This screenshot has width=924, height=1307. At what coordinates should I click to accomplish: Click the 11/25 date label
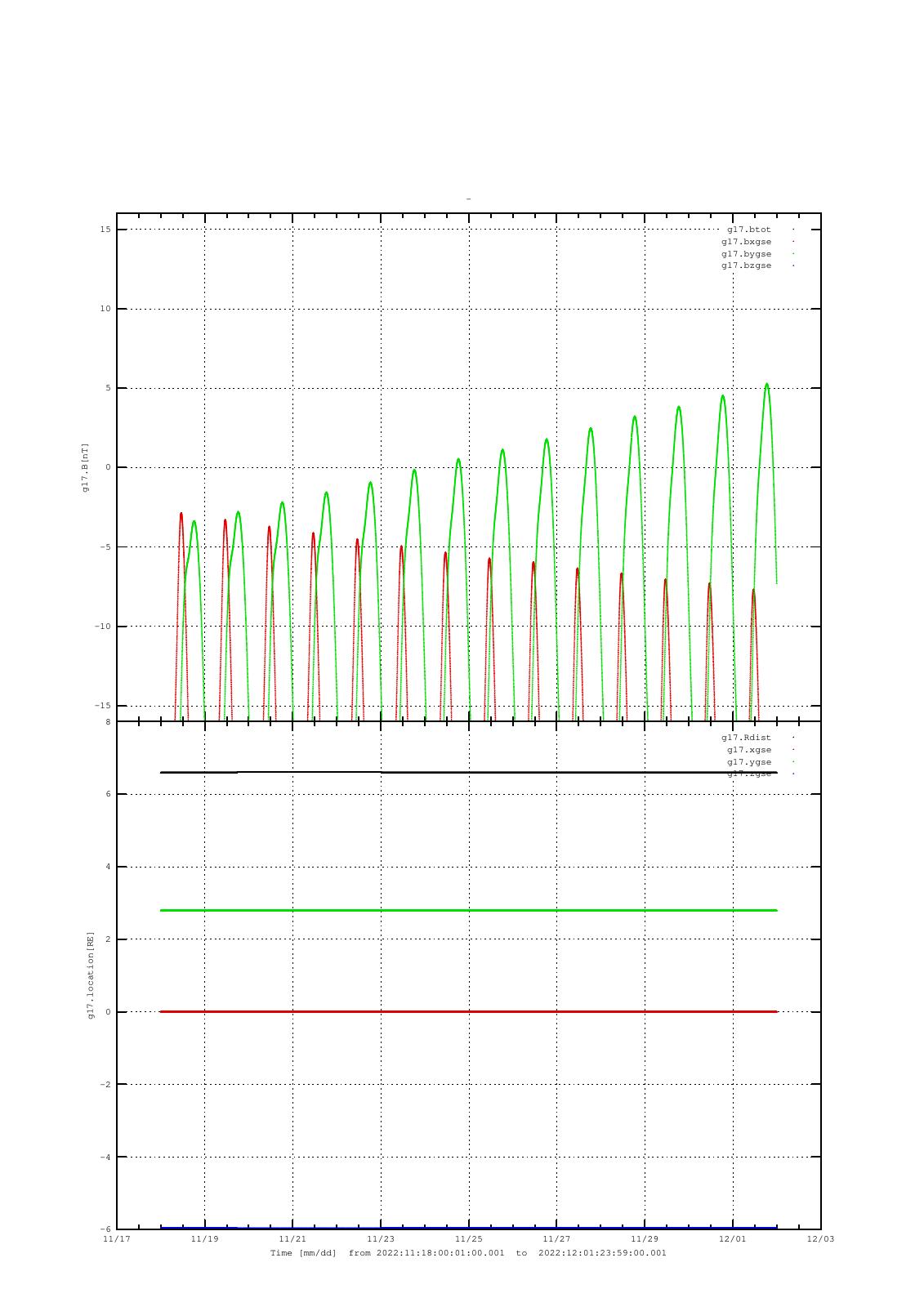point(469,1239)
